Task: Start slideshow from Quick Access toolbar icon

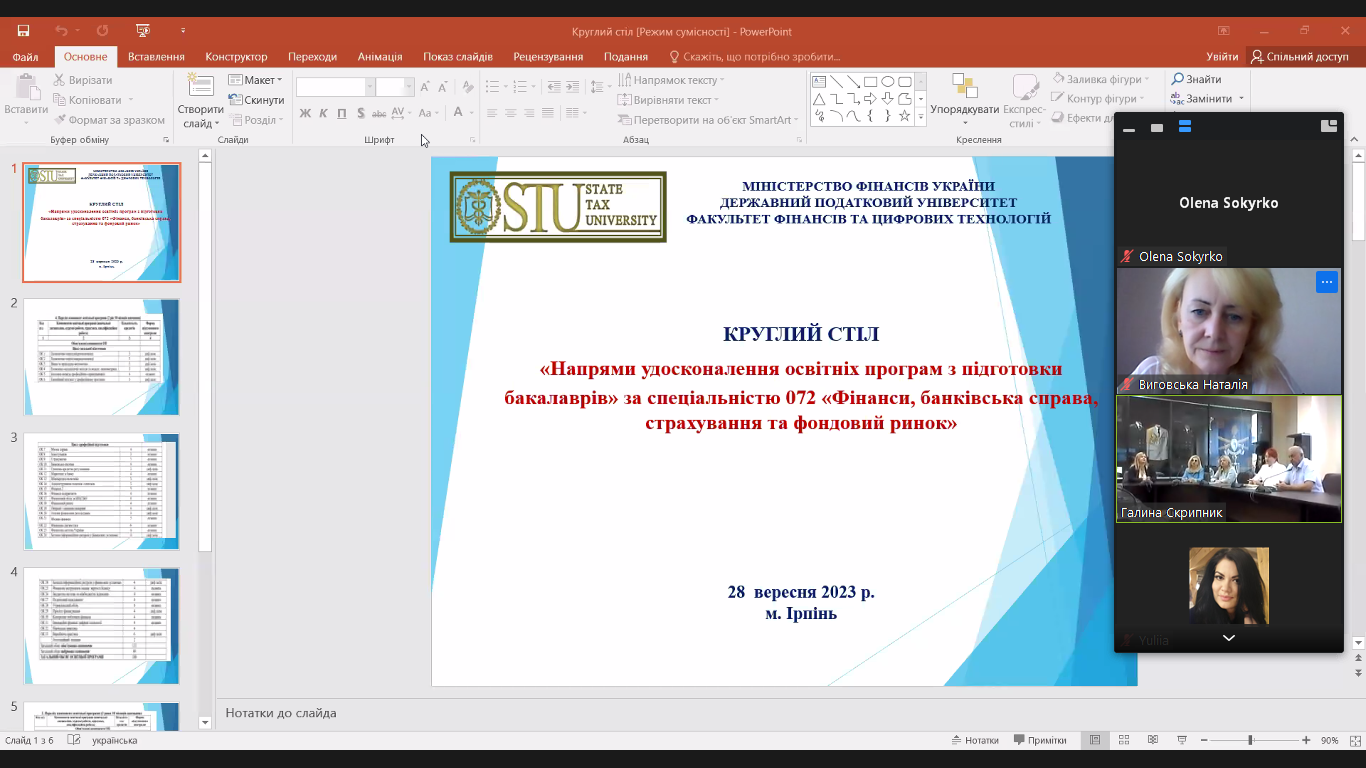Action: coord(143,31)
